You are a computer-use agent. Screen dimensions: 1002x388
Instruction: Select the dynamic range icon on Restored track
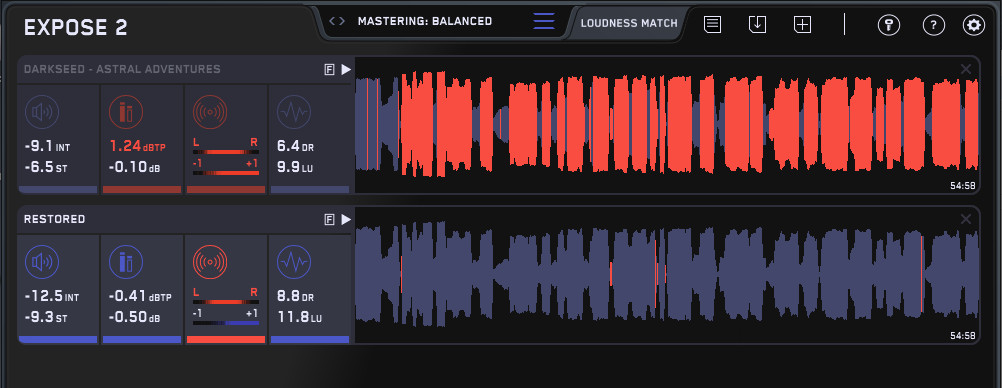point(294,261)
